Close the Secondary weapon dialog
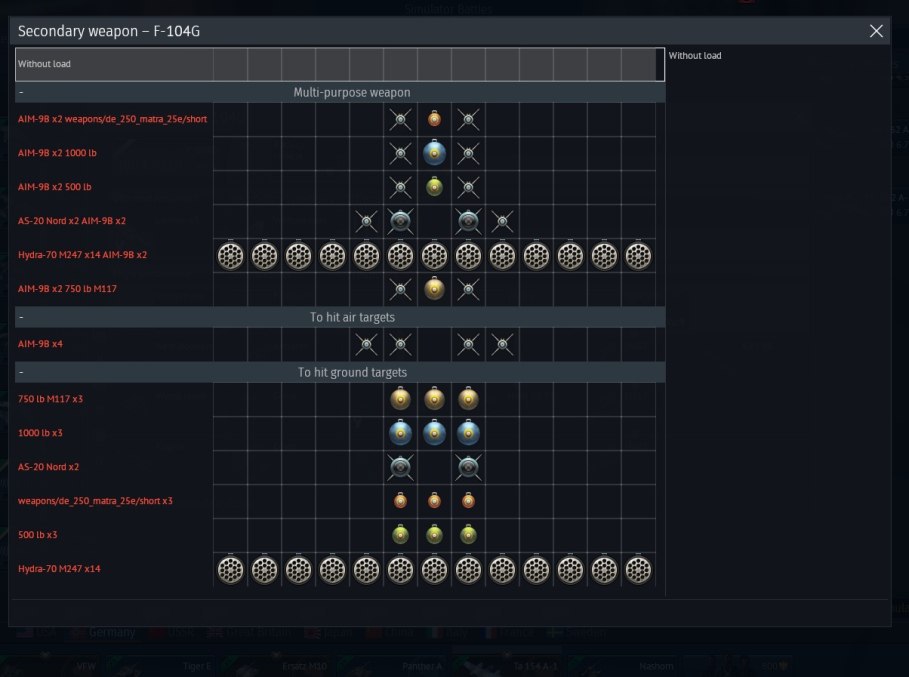 click(876, 31)
